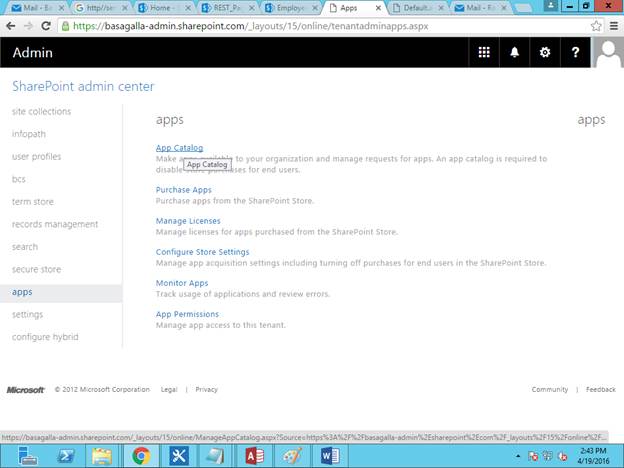Click the browser forward arrow

tap(28, 26)
